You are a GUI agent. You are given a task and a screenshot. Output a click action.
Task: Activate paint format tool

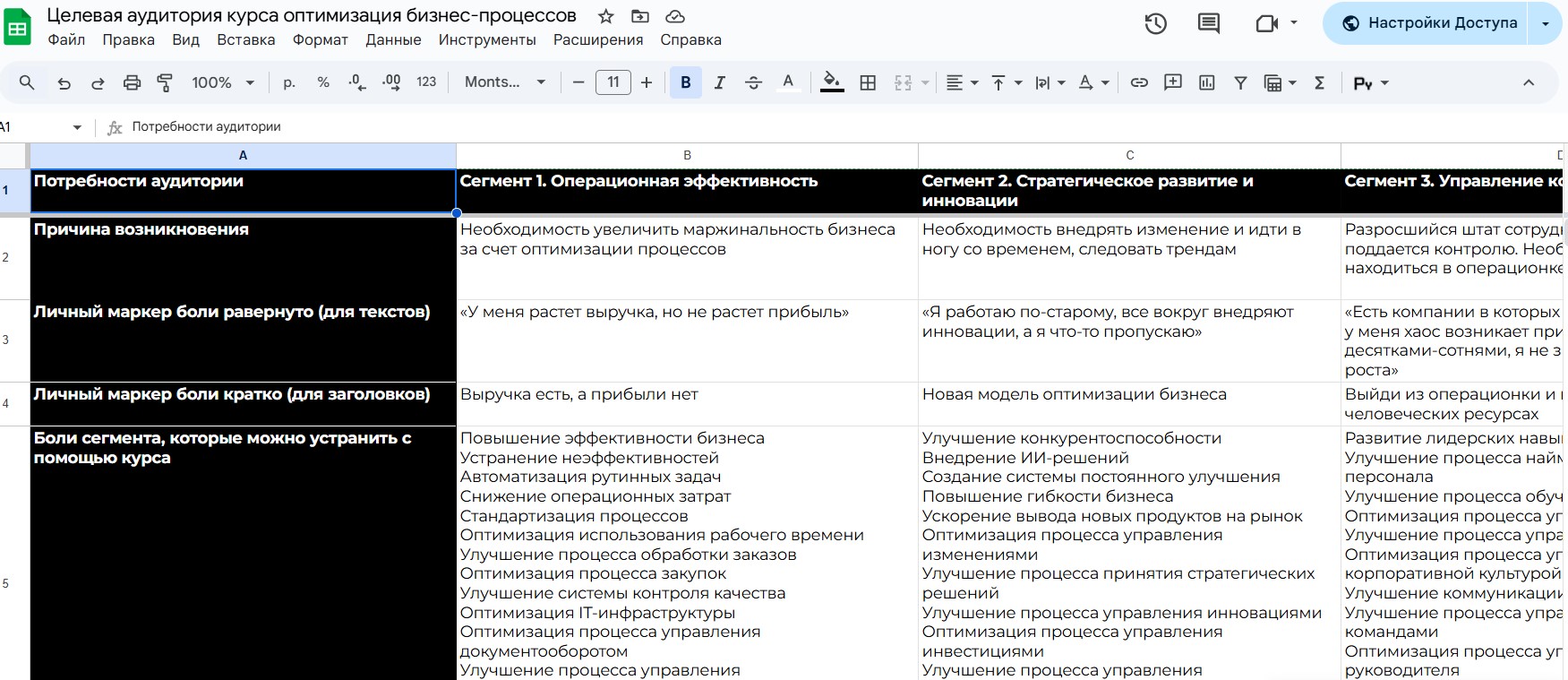point(165,82)
